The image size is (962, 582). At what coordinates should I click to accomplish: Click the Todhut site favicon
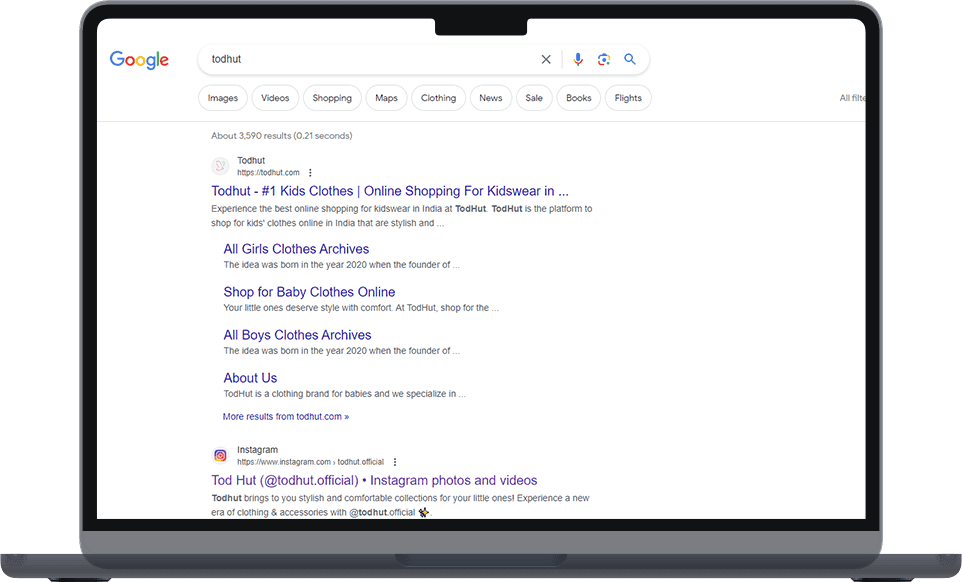point(220,166)
